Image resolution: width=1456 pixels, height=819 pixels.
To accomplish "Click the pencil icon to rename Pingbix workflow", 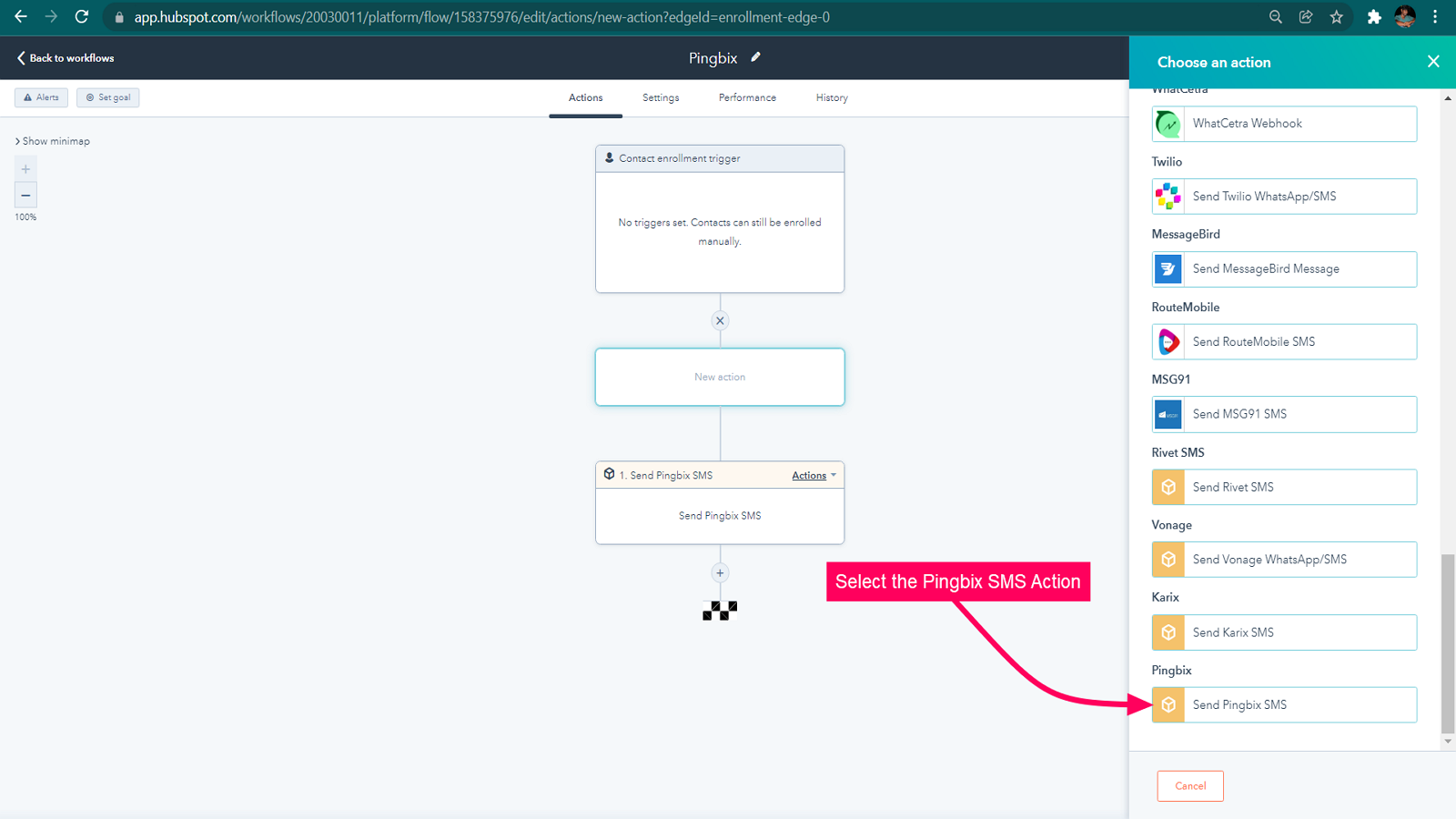I will [x=755, y=57].
